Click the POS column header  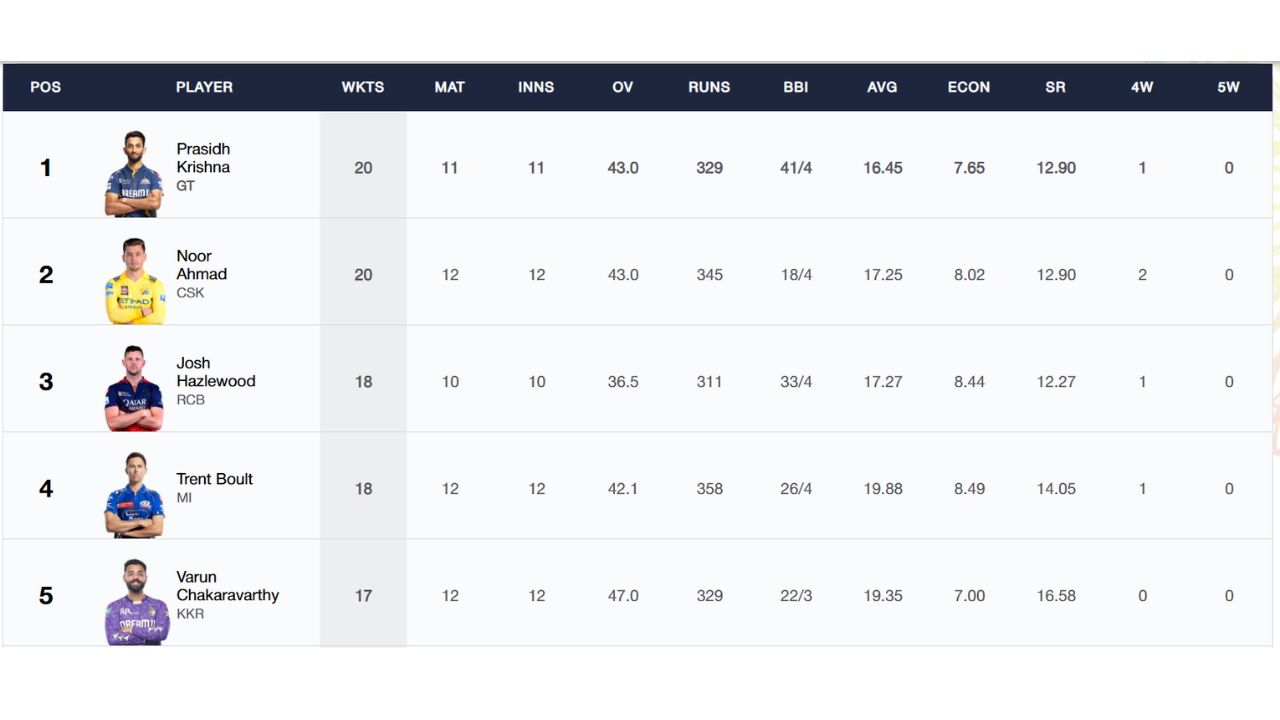[46, 87]
